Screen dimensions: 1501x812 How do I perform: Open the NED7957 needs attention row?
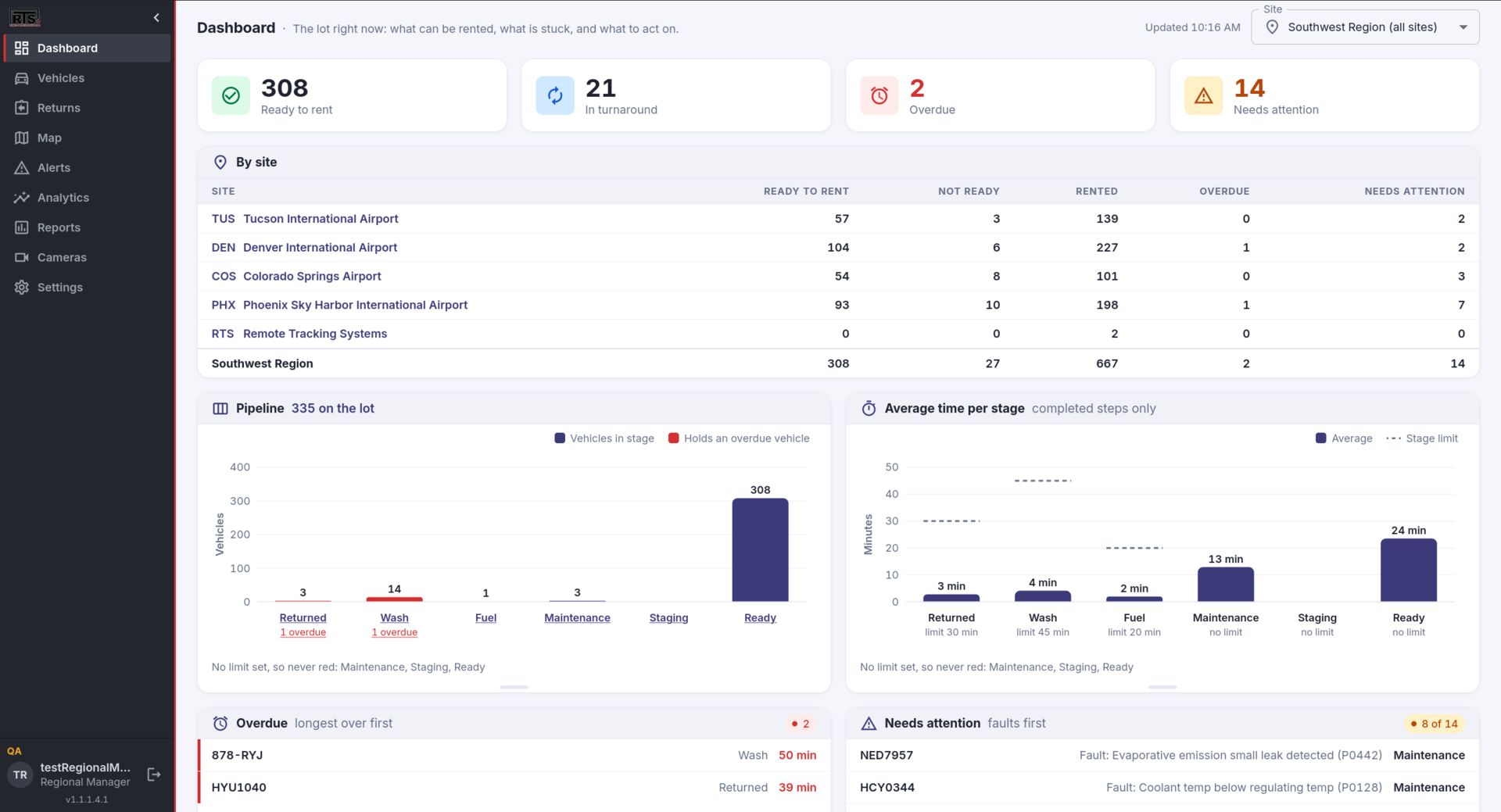point(1162,756)
